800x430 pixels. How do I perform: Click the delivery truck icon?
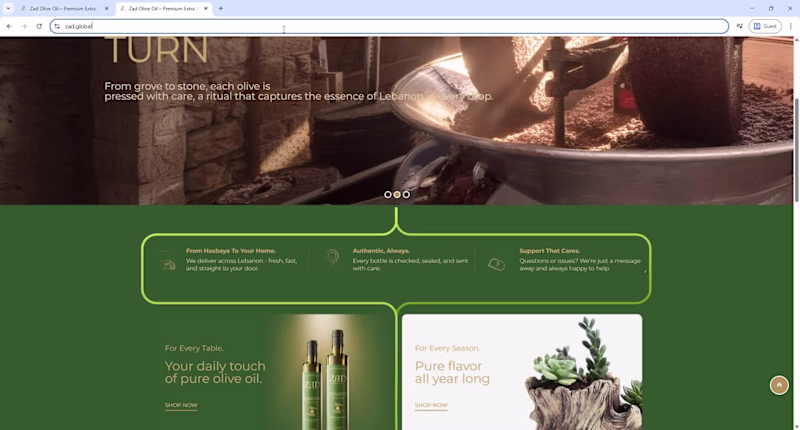(x=168, y=265)
